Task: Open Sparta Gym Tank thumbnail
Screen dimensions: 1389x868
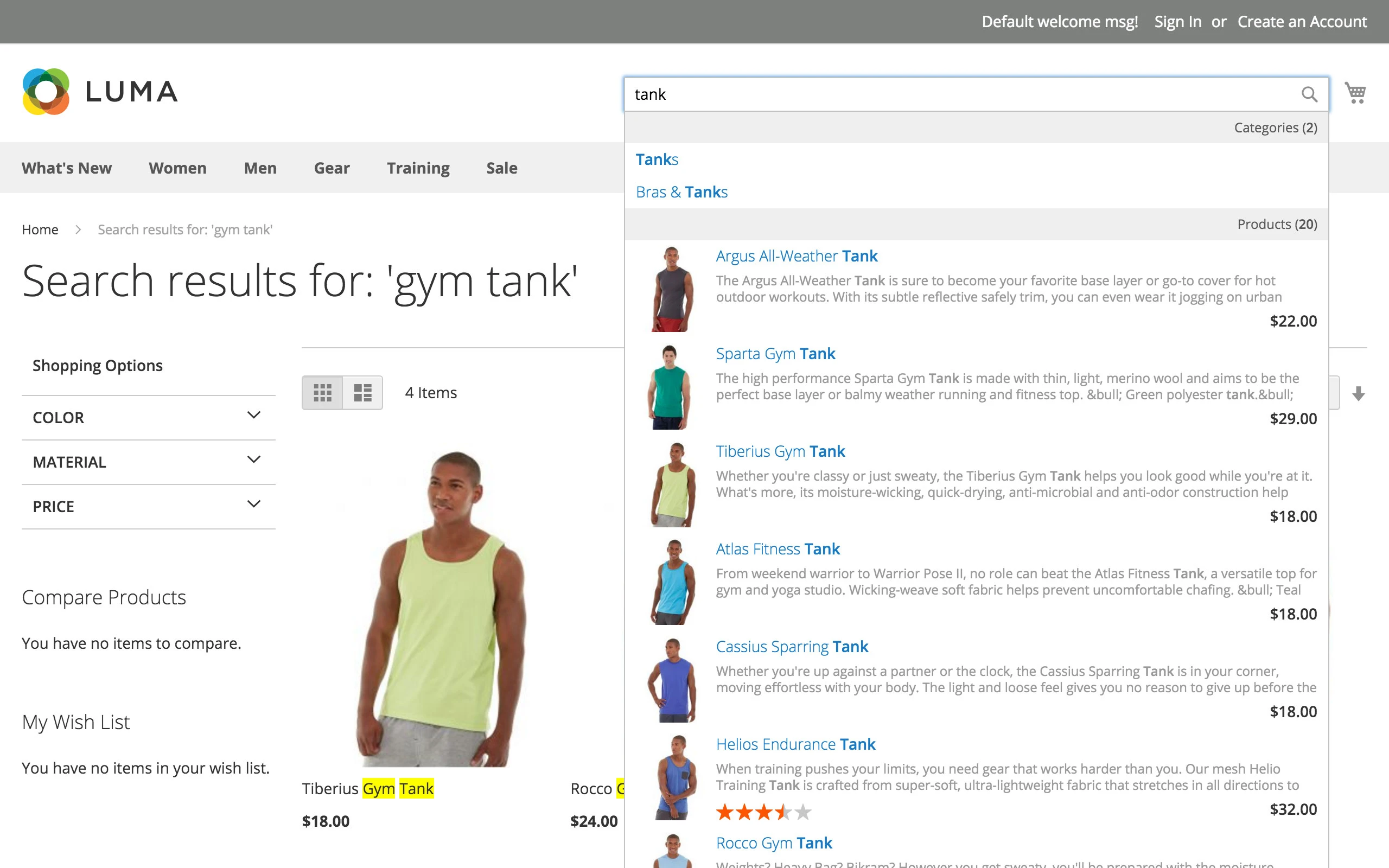Action: pos(670,387)
